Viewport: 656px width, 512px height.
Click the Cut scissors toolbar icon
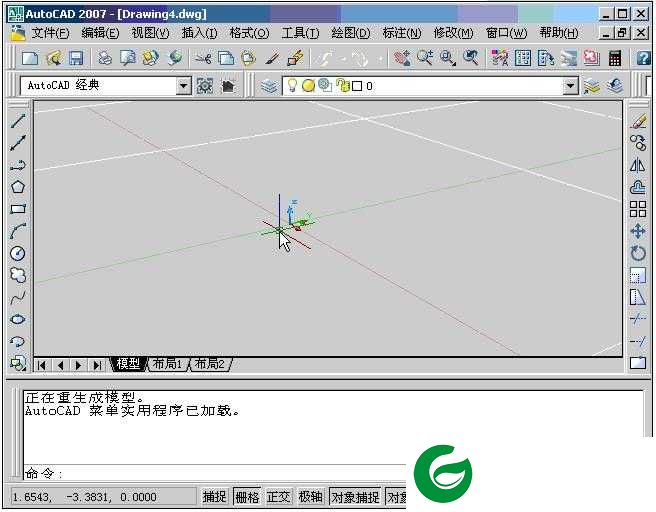pyautogui.click(x=203, y=59)
